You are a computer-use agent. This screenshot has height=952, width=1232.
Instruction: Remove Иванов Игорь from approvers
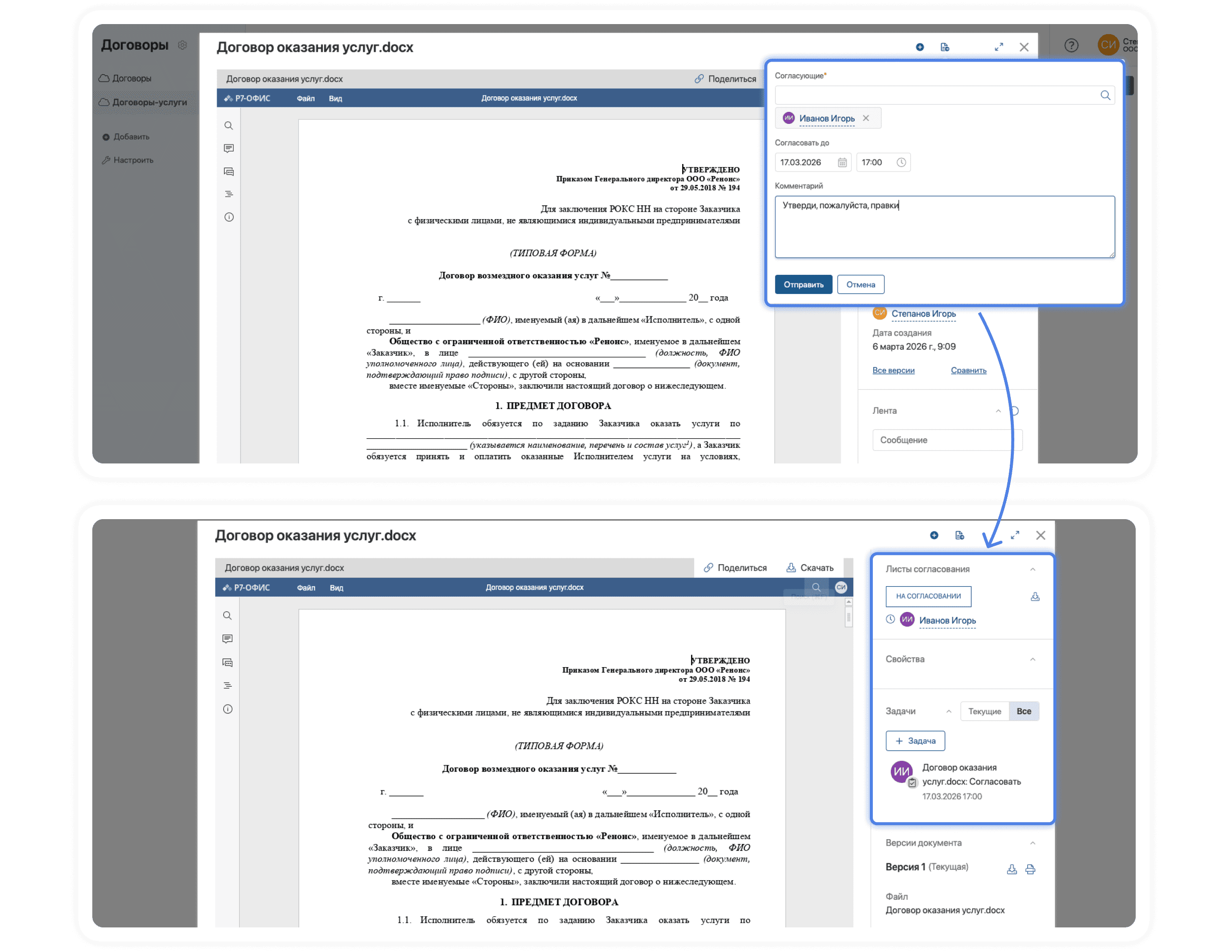click(x=866, y=118)
